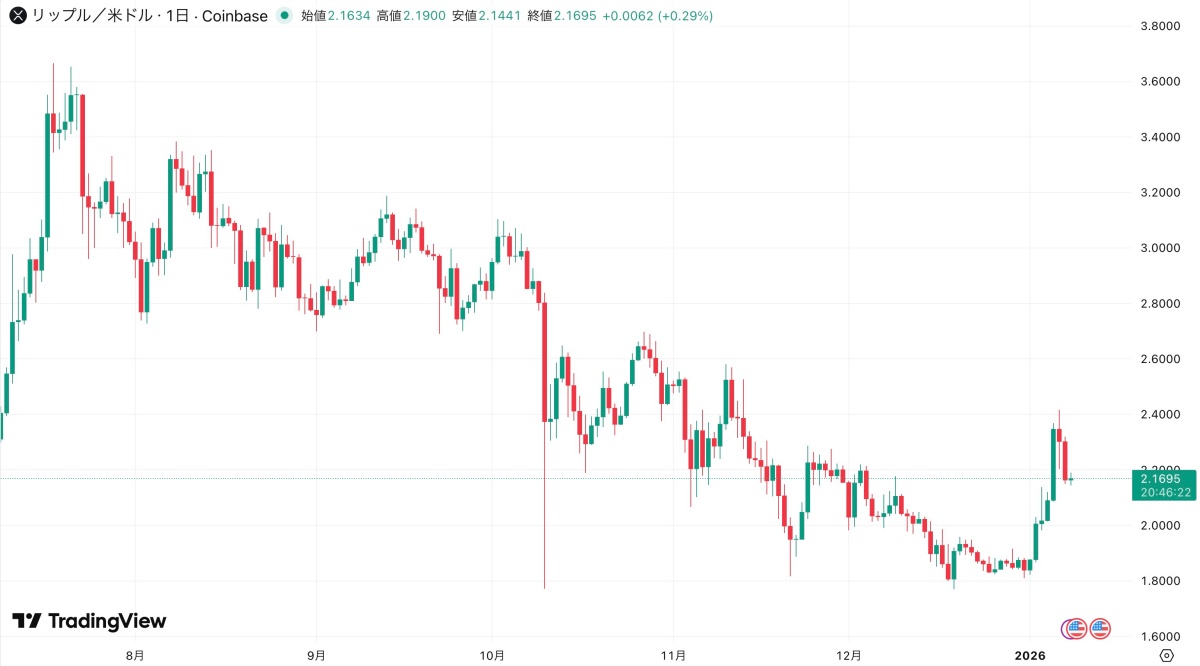Click the purple circle behind the flag icons

(1066, 630)
